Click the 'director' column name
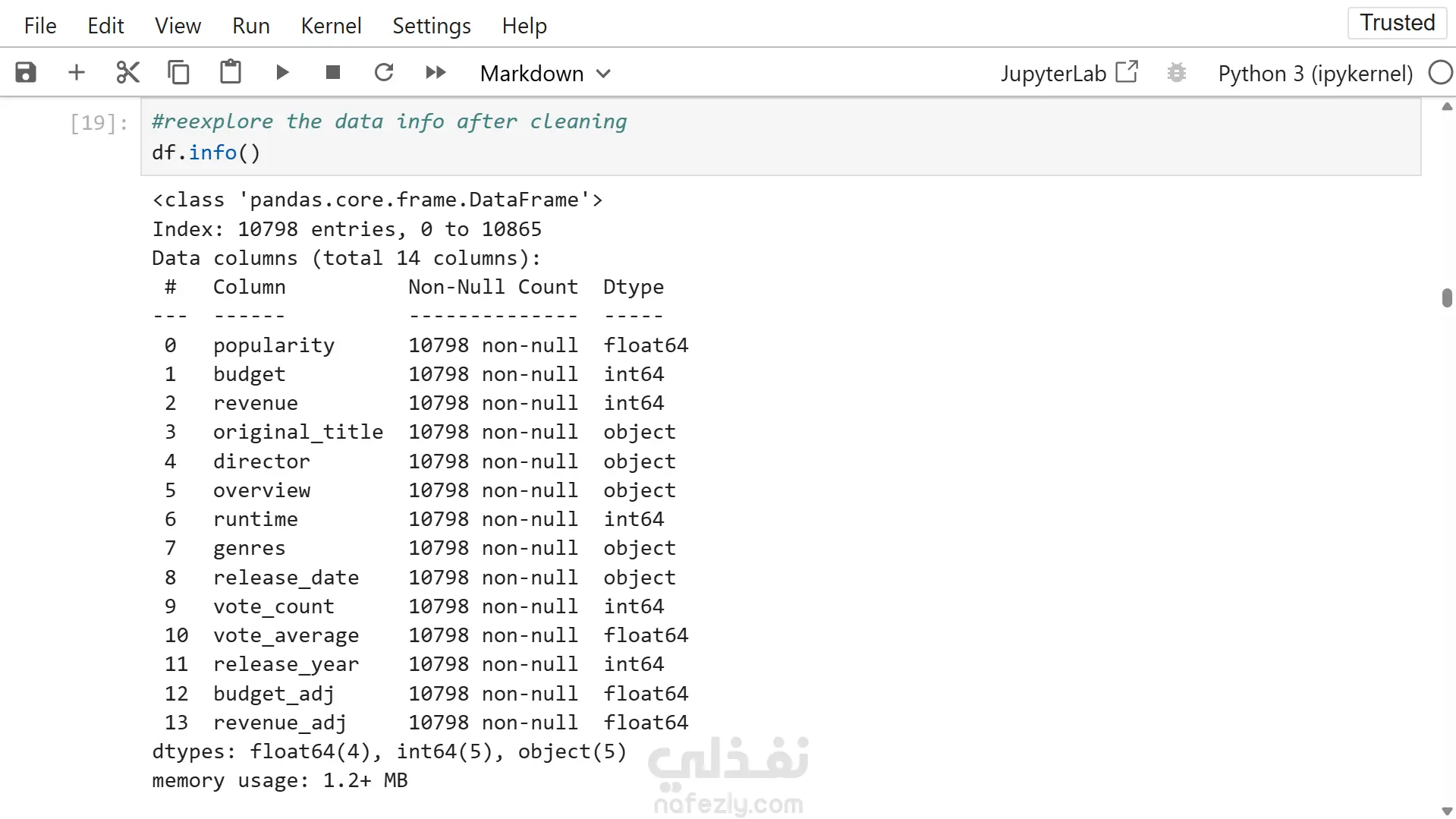The image size is (1456, 819). tap(262, 461)
